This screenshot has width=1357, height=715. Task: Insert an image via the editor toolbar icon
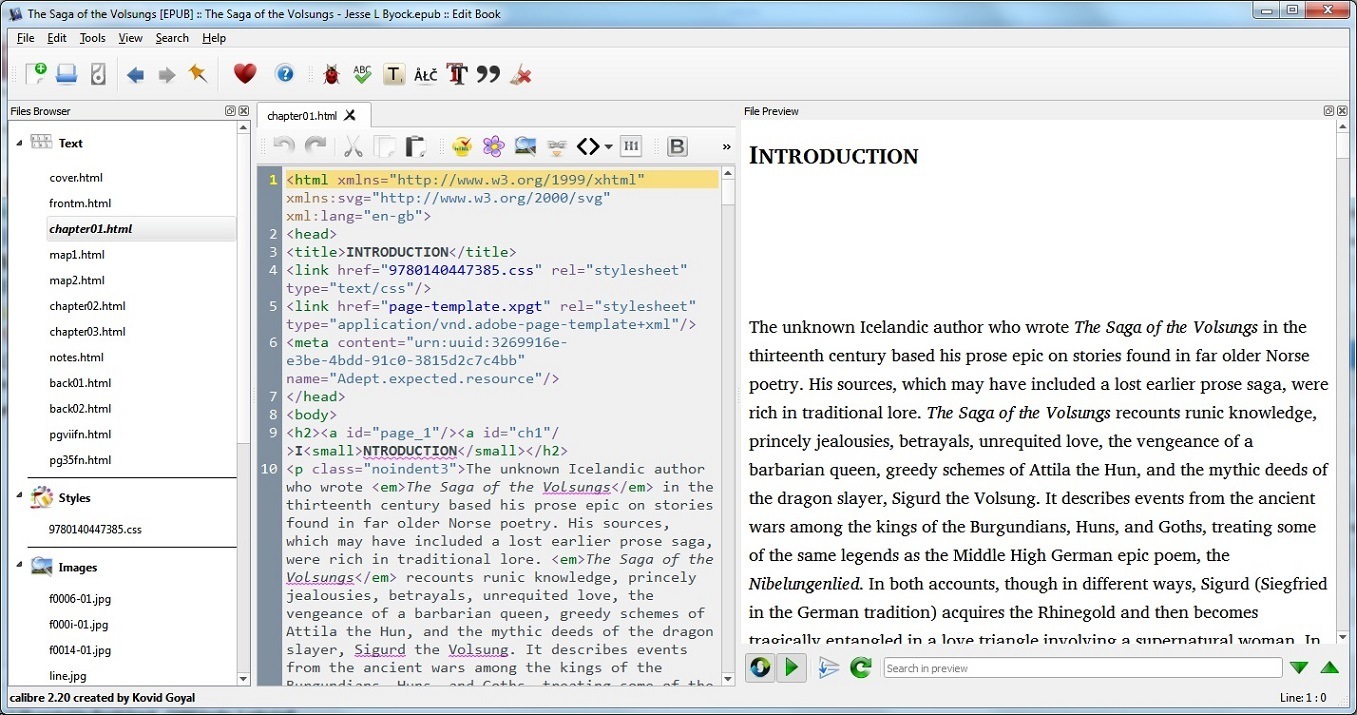click(x=525, y=146)
